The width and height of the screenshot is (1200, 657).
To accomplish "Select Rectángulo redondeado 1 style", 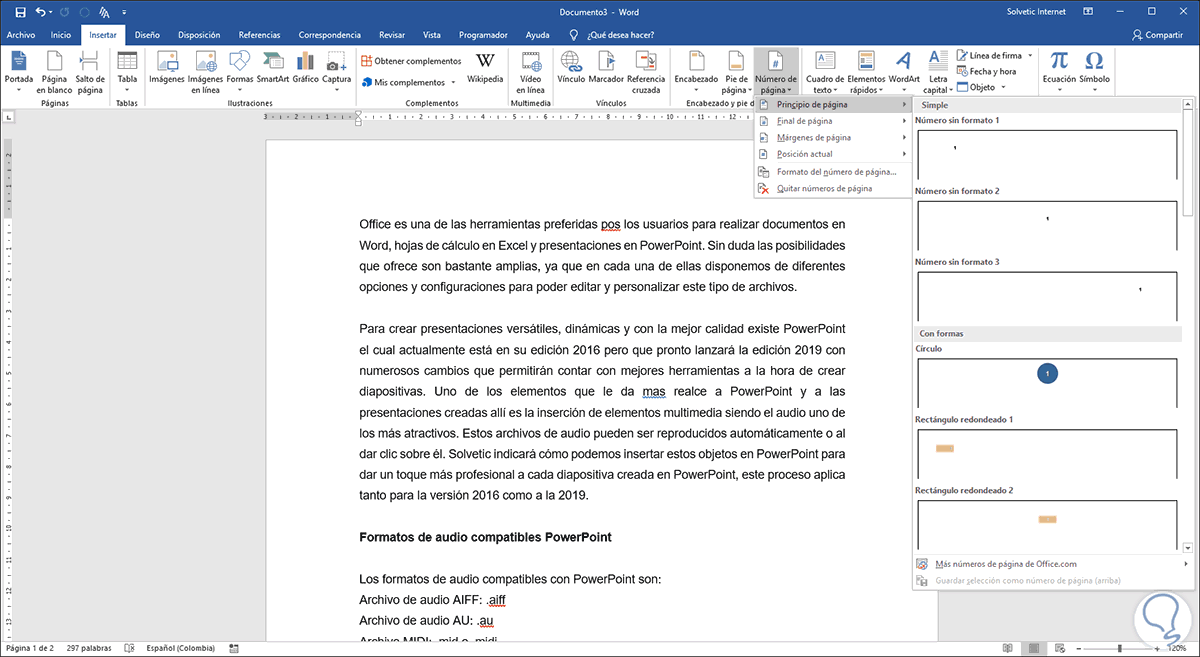I will coord(1046,453).
